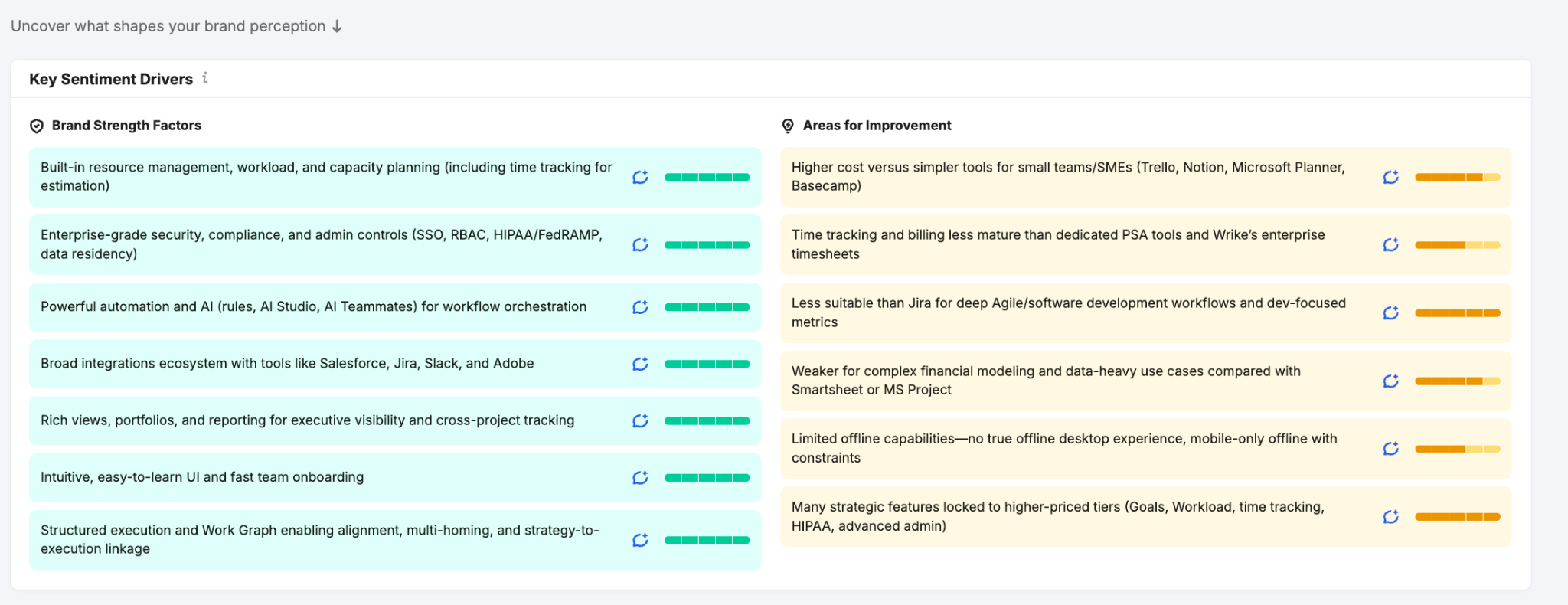Select the 'Less suitable than Jira' improvement text

point(1069,312)
